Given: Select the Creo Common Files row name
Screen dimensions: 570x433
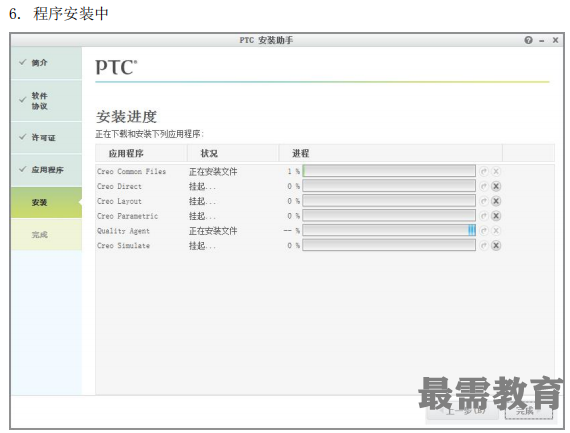Looking at the screenshot, I should pos(132,171).
